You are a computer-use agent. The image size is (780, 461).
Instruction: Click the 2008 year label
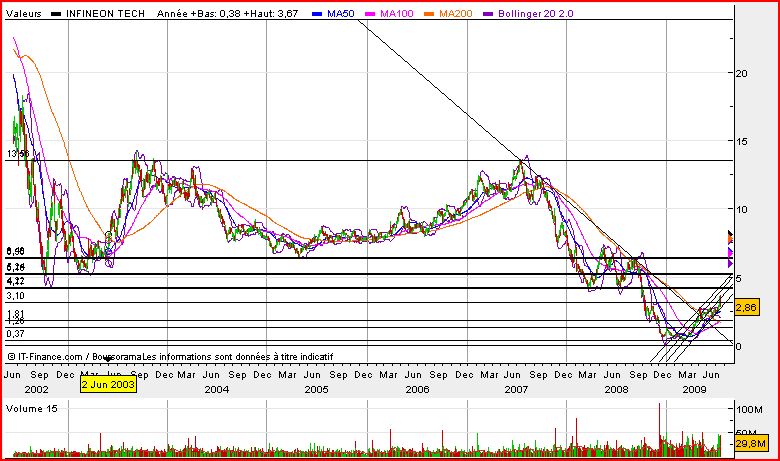coord(617,389)
